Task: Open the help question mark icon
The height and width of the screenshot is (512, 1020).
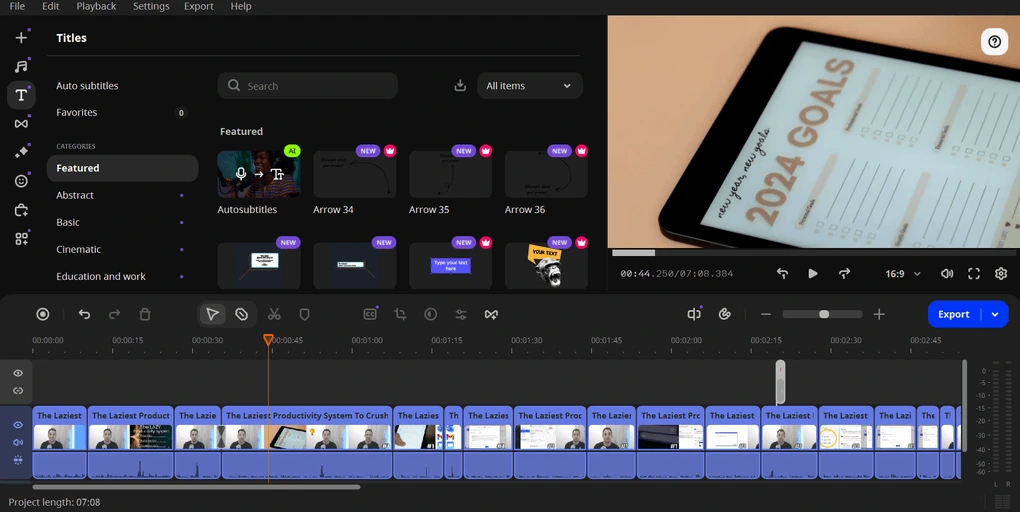Action: [x=994, y=42]
